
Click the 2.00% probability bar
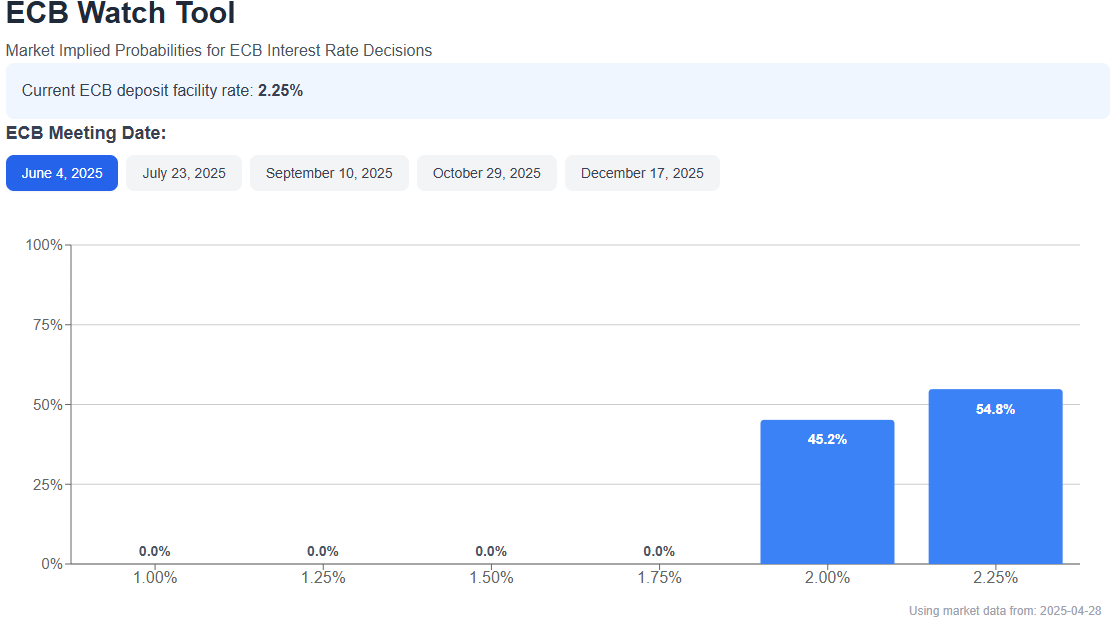tap(827, 495)
